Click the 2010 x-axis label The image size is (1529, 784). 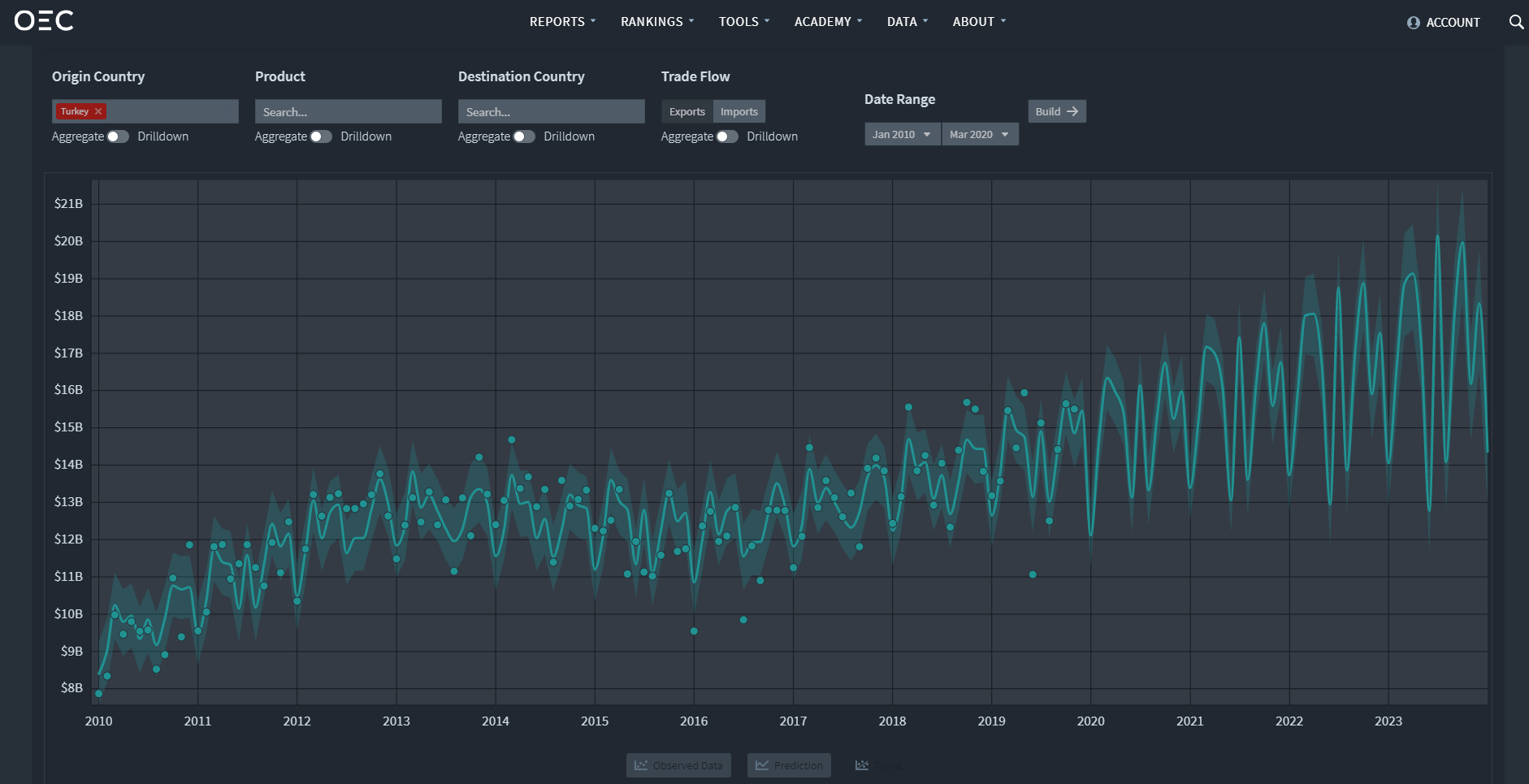(98, 721)
